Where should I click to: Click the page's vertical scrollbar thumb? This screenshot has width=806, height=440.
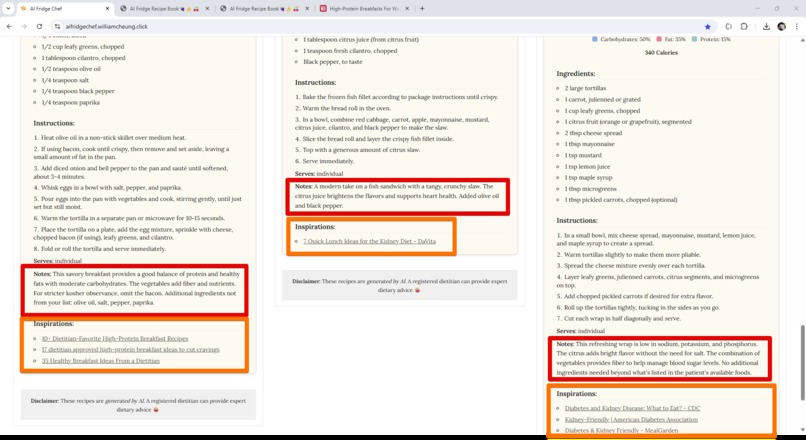tap(802, 362)
